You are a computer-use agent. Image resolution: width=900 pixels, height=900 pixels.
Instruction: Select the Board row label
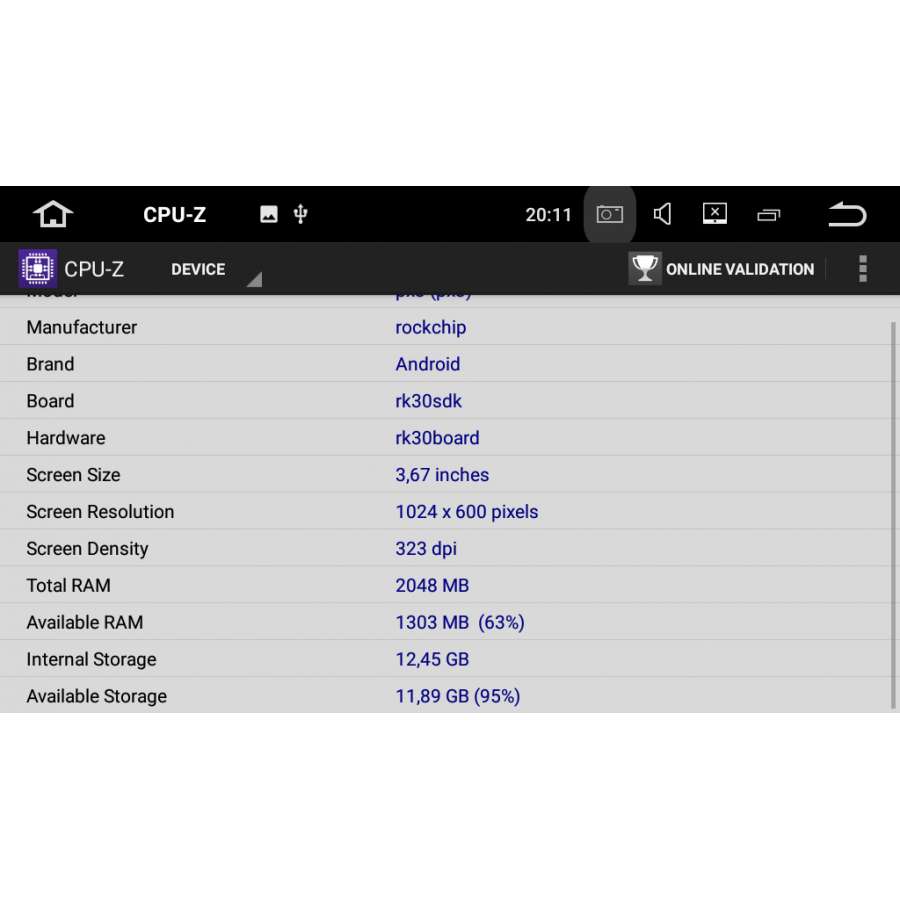point(50,401)
